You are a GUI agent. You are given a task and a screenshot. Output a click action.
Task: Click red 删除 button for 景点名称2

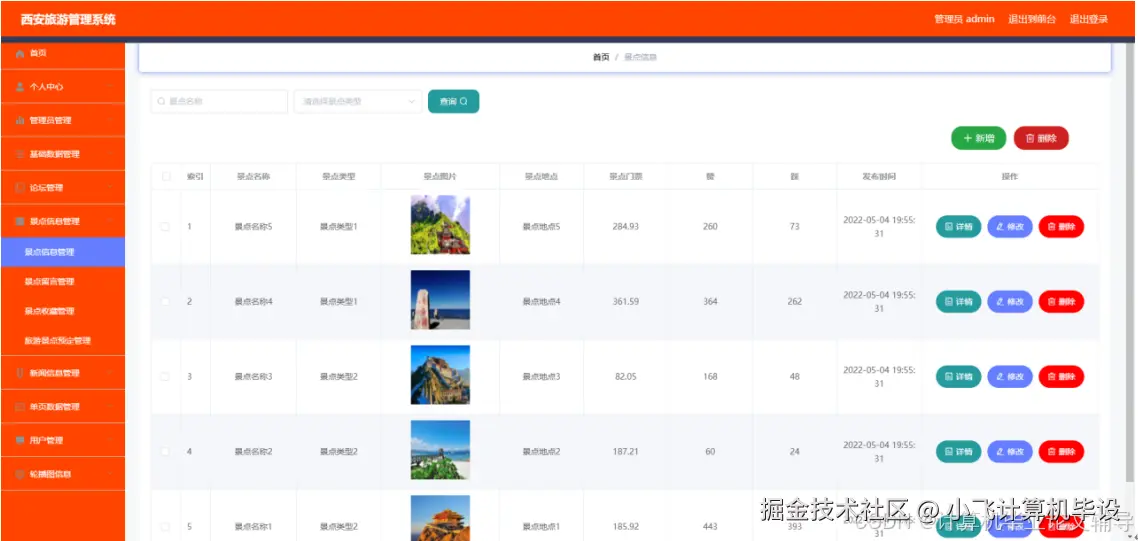(x=1061, y=452)
